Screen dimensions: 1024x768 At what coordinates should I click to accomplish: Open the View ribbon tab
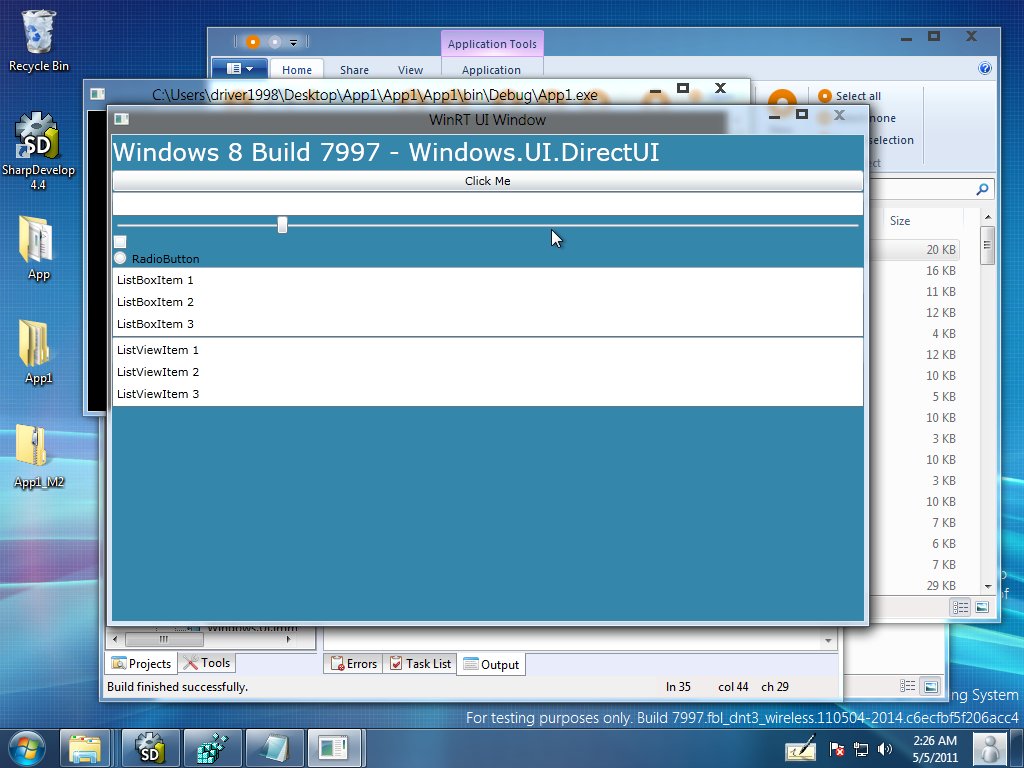coord(410,70)
